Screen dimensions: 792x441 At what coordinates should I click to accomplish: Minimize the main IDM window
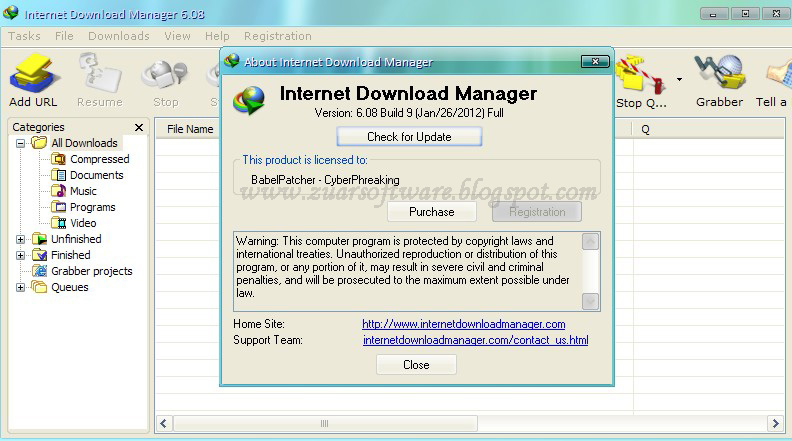[714, 14]
